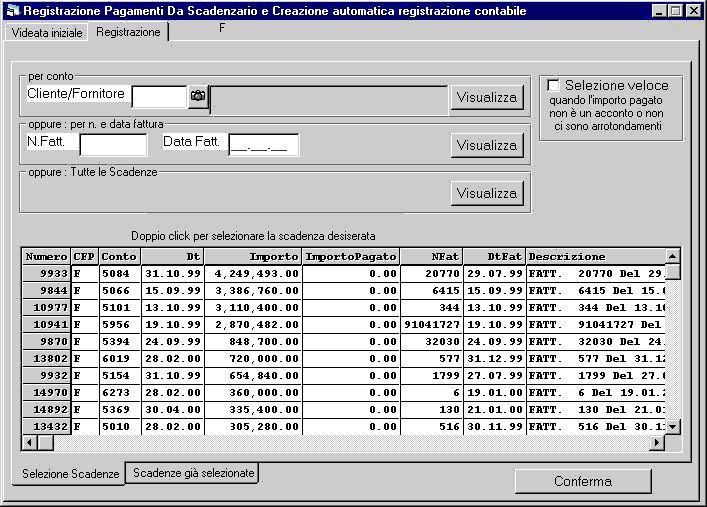Viewport: 707px width, 507px height.
Task: Click the DtFat cell 30.11.99
Action: tap(495, 426)
